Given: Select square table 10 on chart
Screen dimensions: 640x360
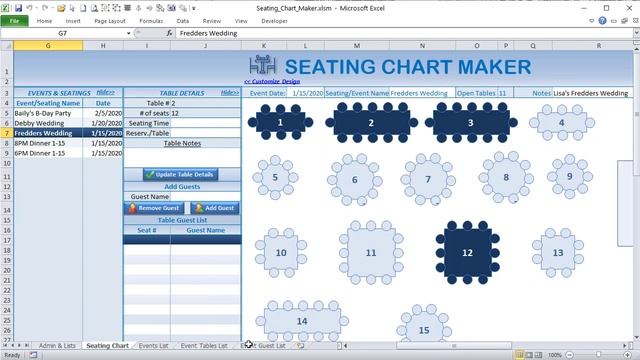Looking at the screenshot, I should (281, 253).
